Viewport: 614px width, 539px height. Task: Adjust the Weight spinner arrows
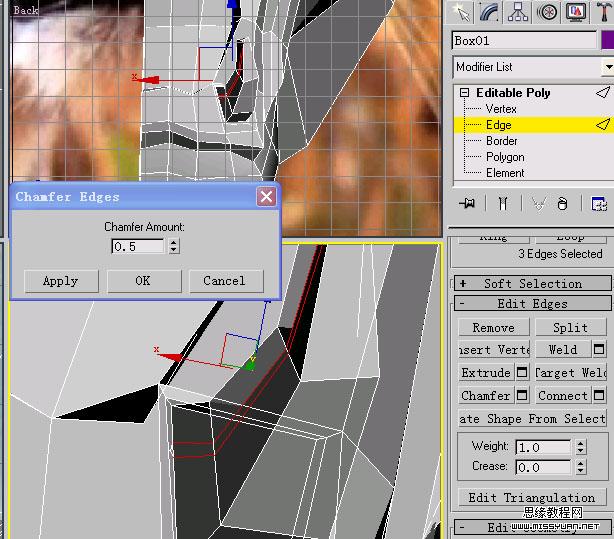[x=581, y=447]
